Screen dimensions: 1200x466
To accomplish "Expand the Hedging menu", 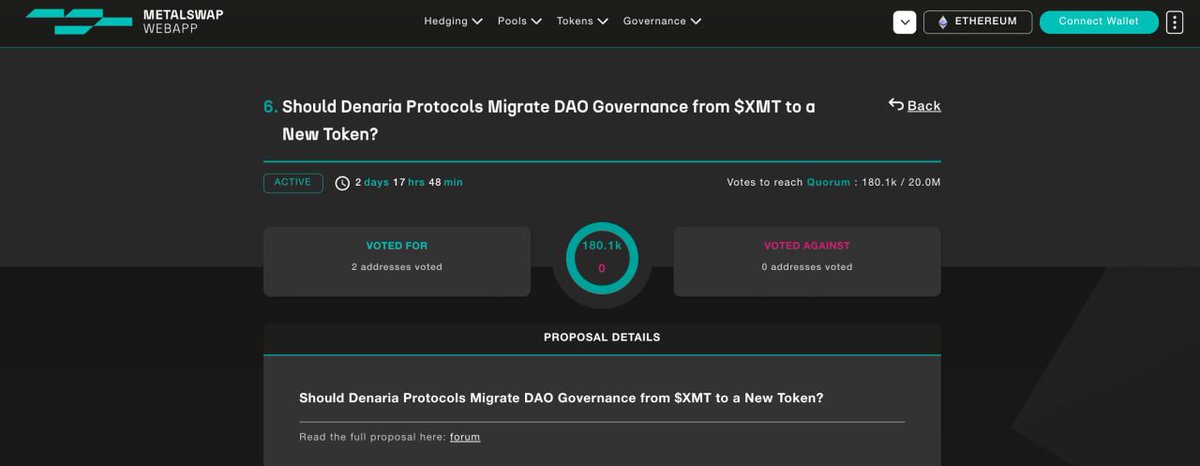I will 453,21.
